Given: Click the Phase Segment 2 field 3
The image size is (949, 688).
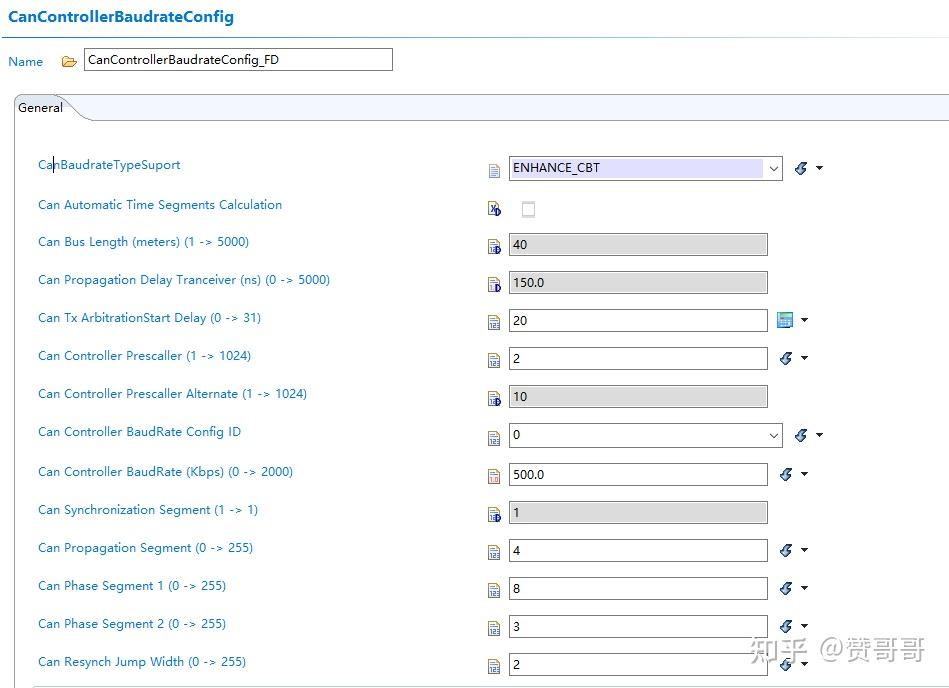Looking at the screenshot, I should point(638,626).
